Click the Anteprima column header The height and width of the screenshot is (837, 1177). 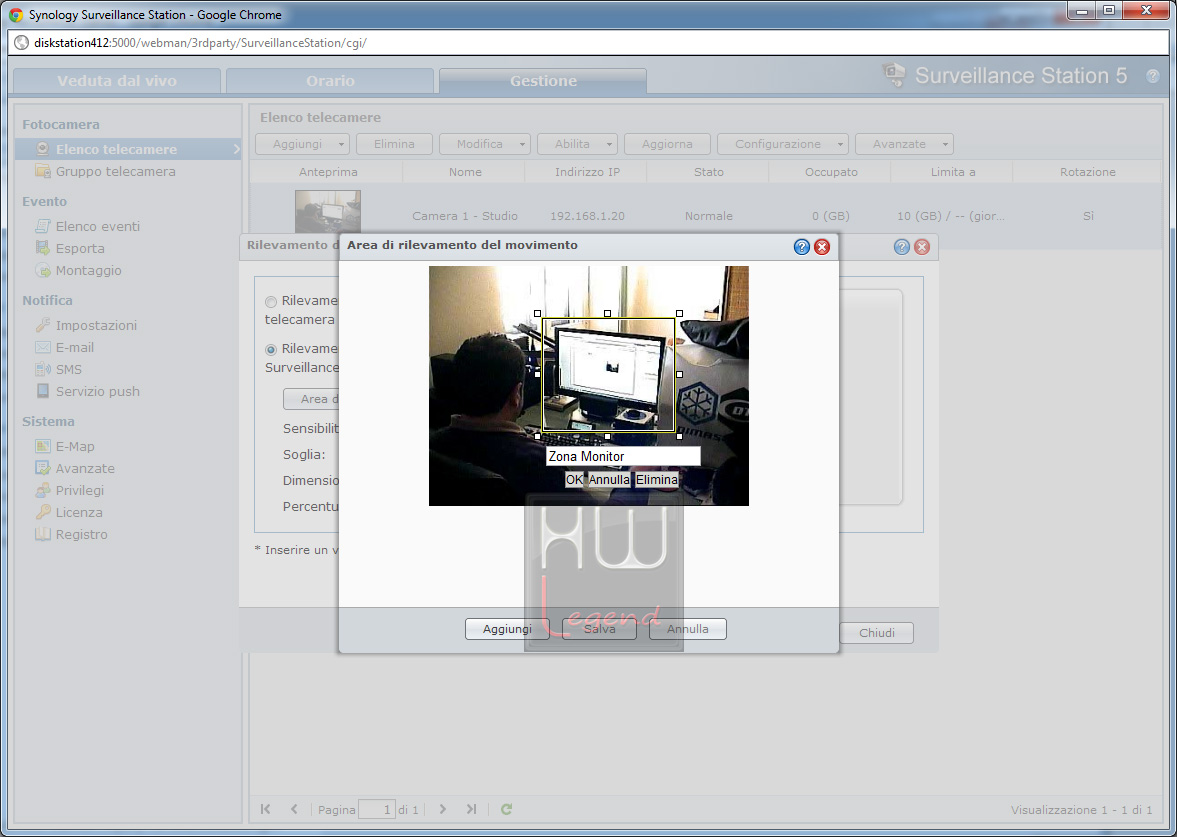click(x=328, y=172)
